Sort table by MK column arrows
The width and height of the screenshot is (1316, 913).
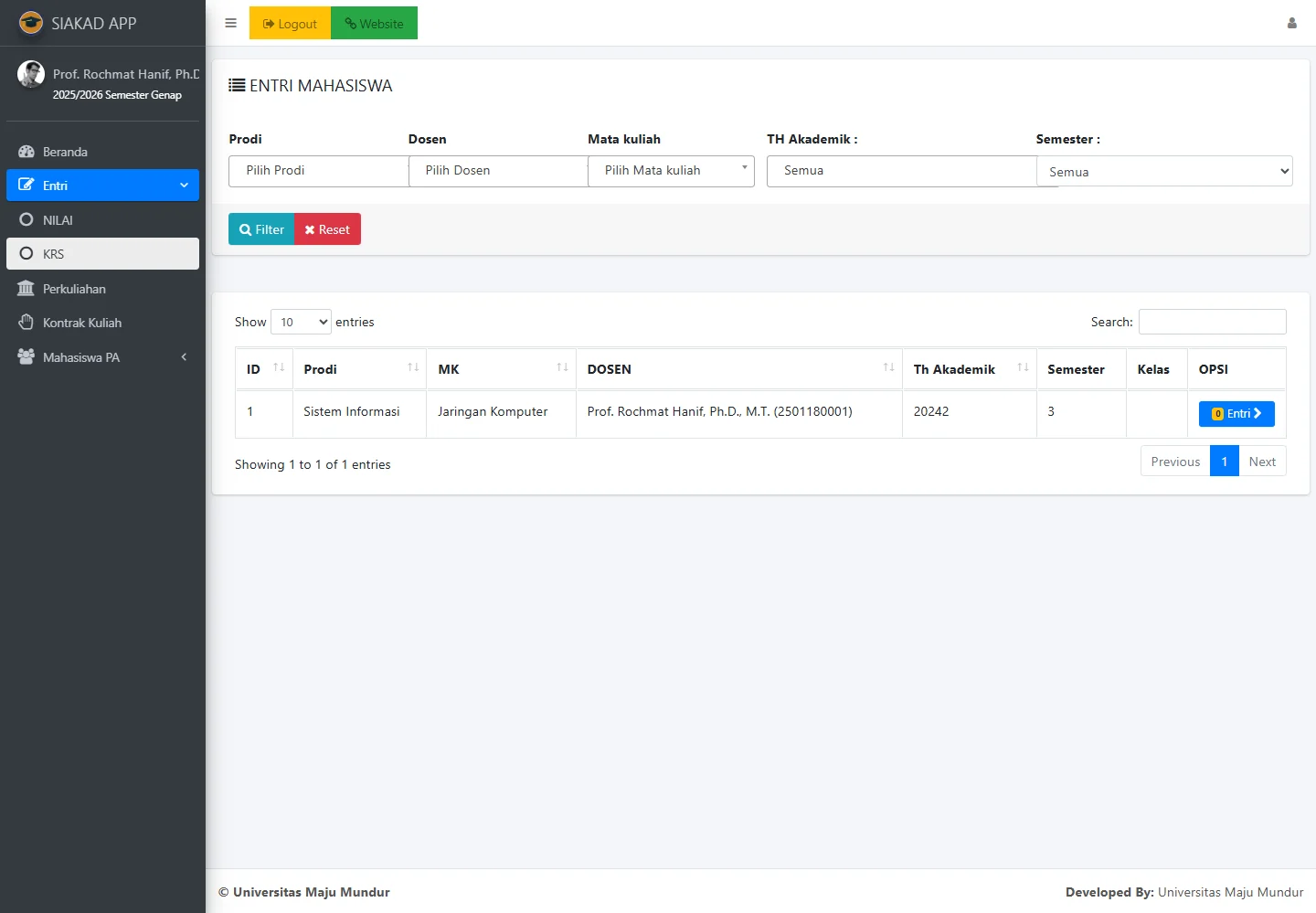click(562, 367)
